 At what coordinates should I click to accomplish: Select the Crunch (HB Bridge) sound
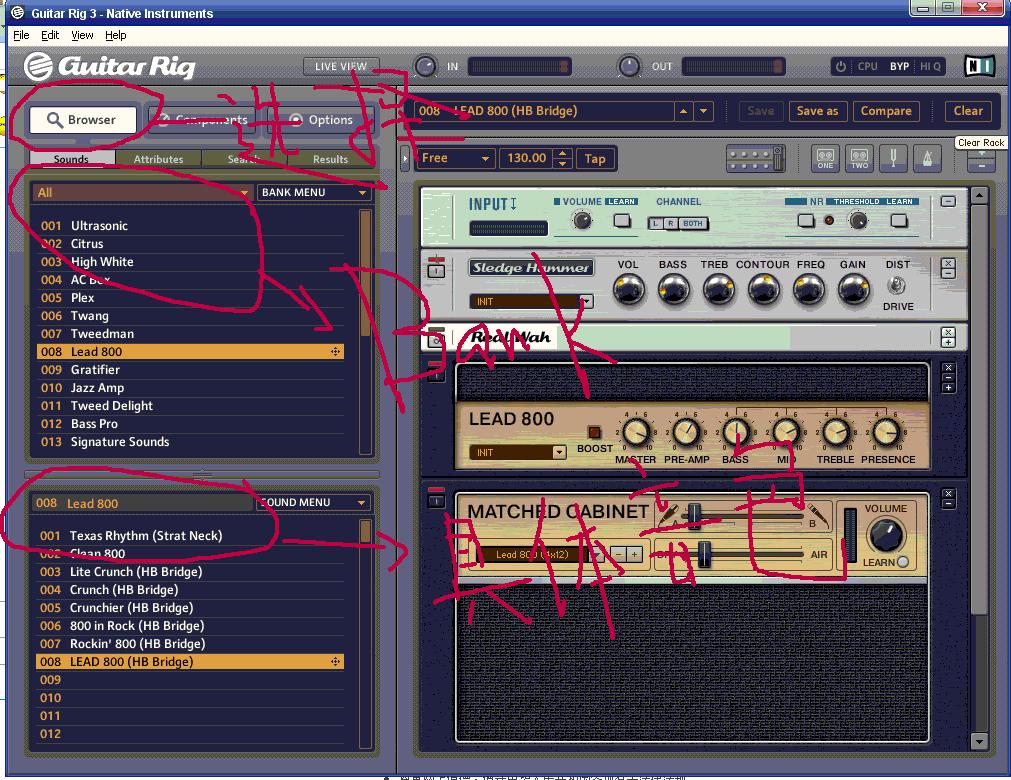pyautogui.click(x=190, y=590)
